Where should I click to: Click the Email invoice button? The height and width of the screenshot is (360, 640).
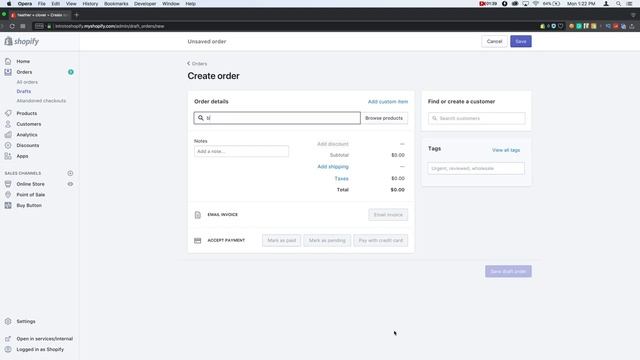388,215
